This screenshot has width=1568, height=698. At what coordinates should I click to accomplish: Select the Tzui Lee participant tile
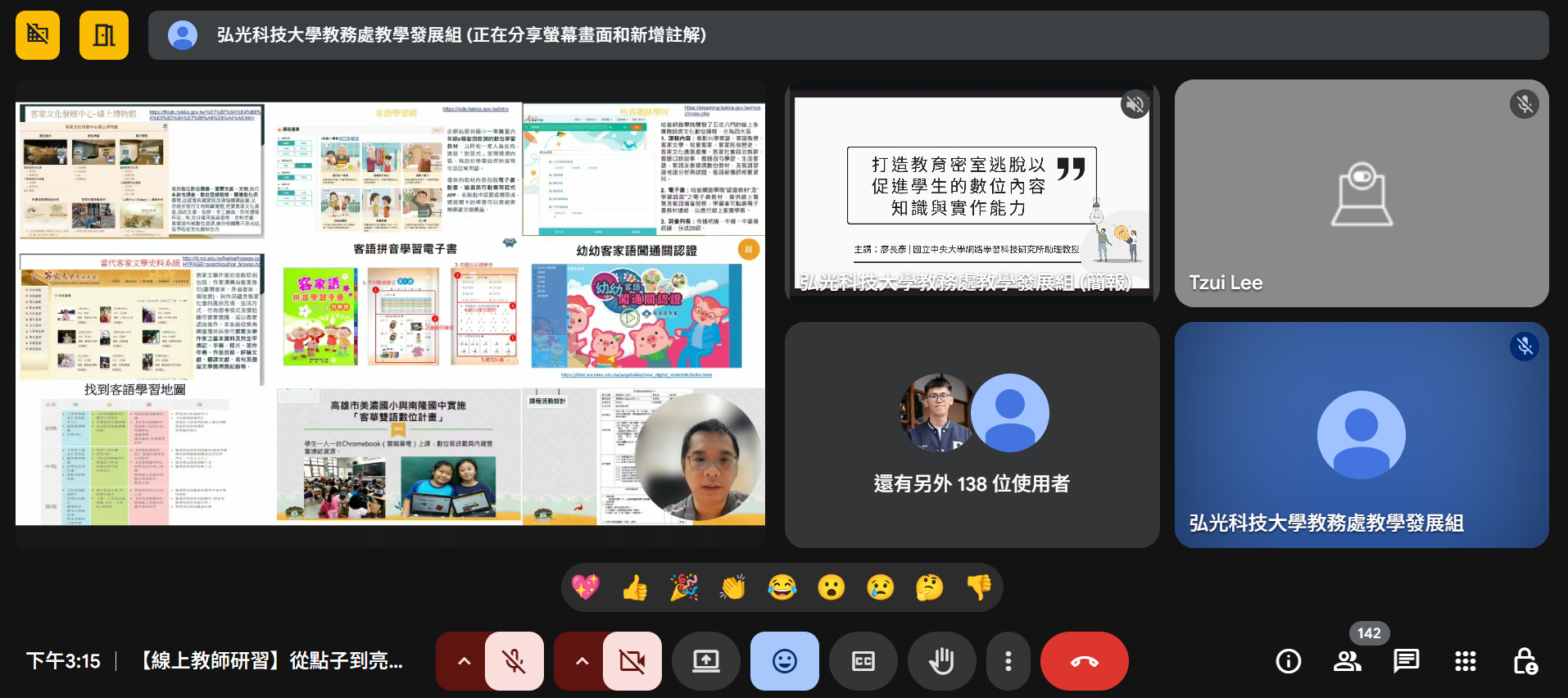click(1361, 193)
